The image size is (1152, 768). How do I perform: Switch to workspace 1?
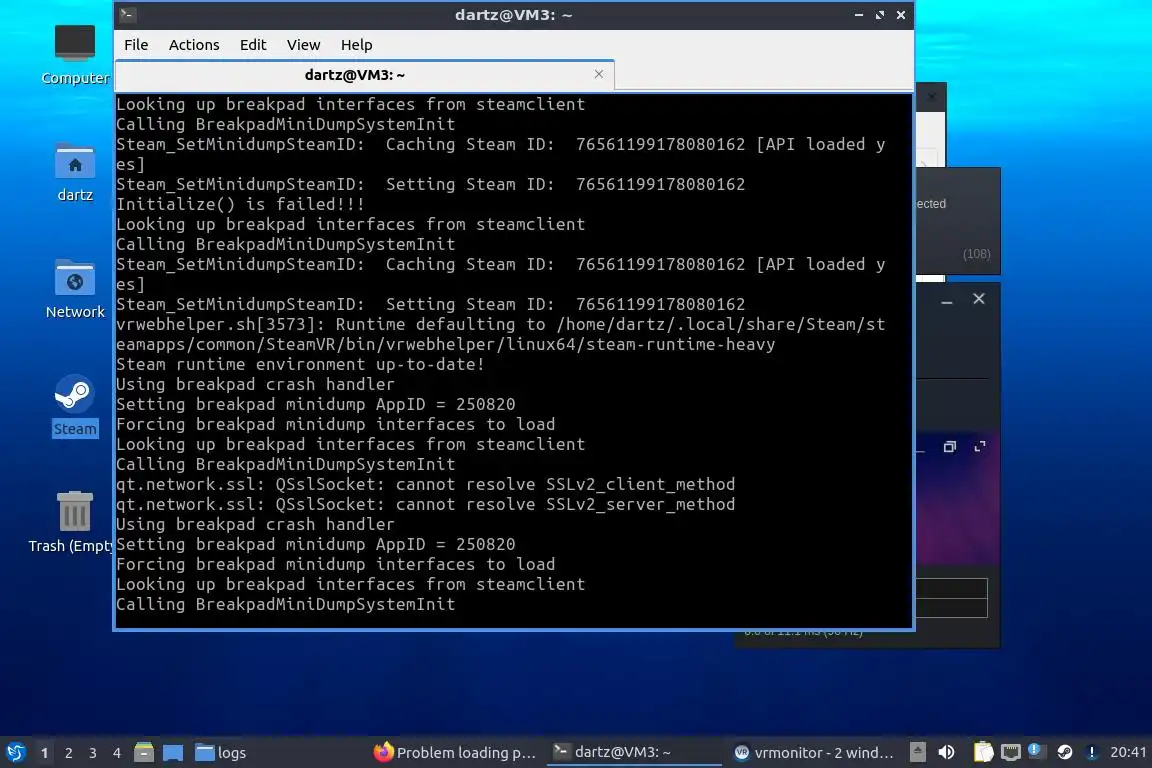[45, 753]
